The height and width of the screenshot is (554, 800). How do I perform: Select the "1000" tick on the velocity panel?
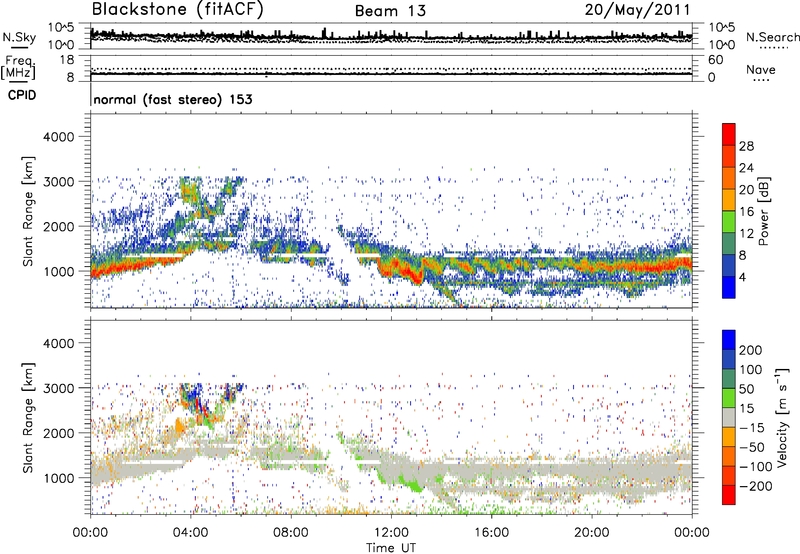[58, 478]
